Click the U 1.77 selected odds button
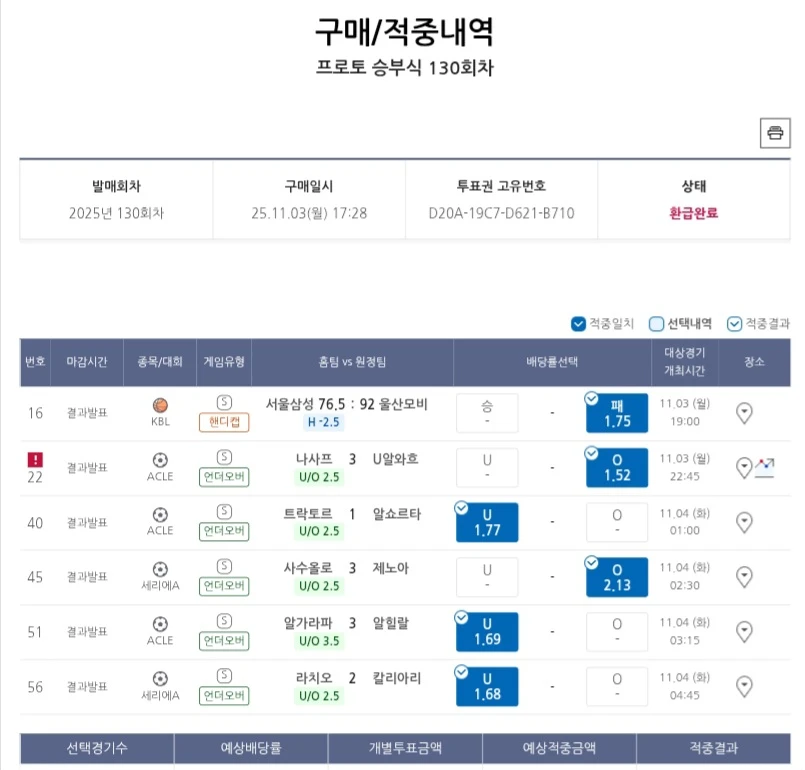The width and height of the screenshot is (805, 770). click(x=487, y=522)
